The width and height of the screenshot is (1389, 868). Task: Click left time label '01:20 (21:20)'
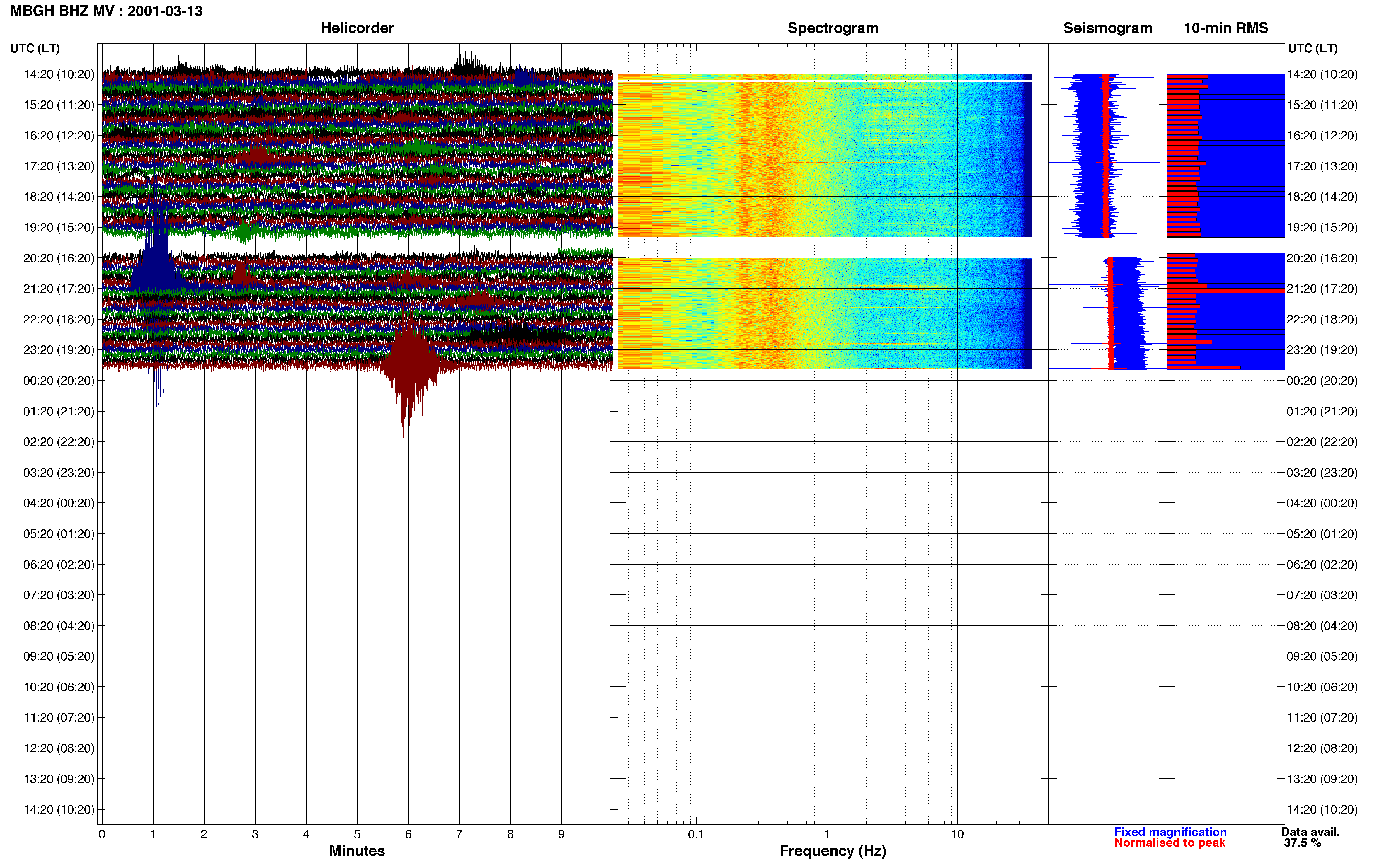59,412
